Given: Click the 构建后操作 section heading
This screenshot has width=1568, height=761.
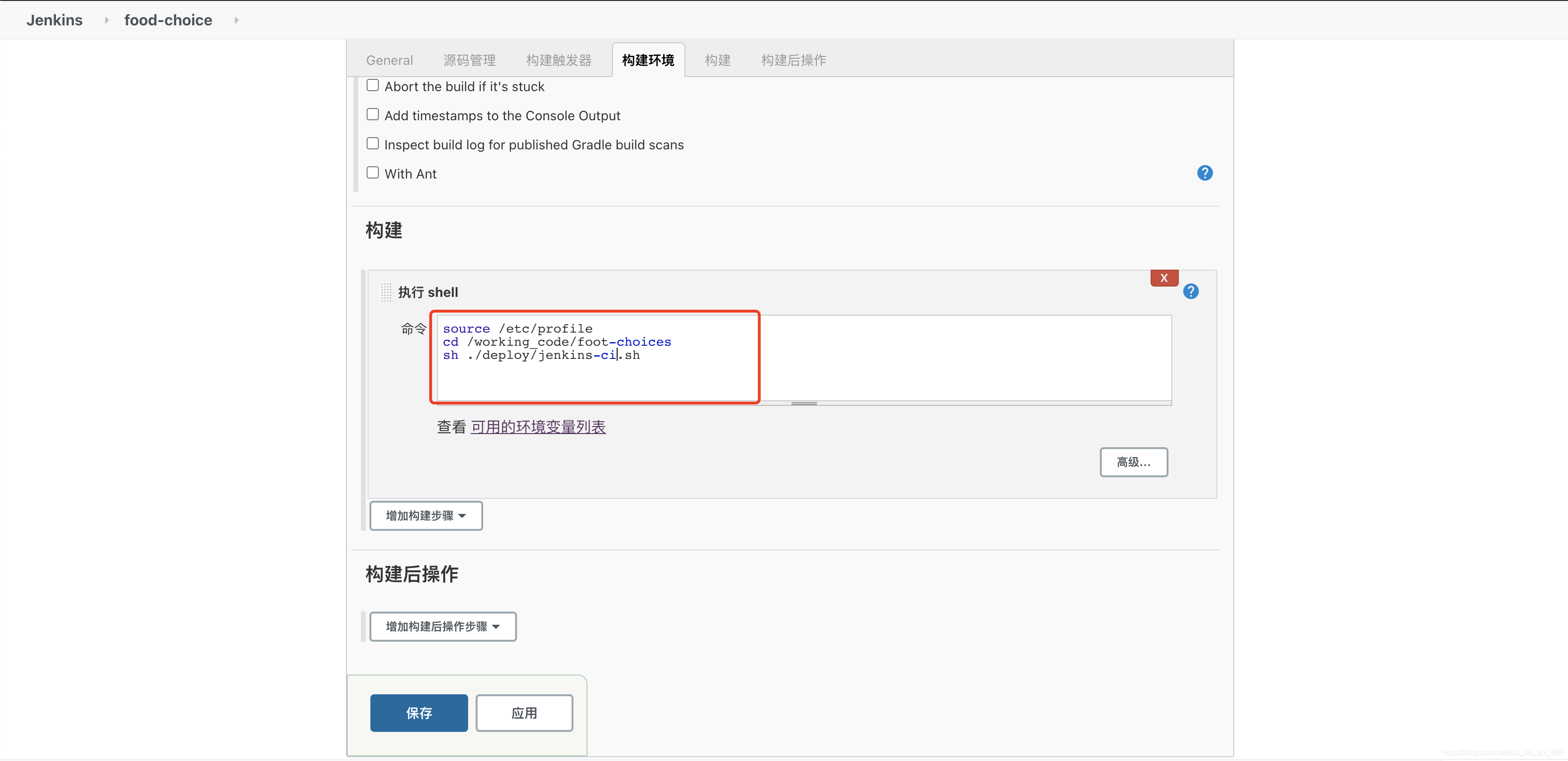Looking at the screenshot, I should (411, 574).
